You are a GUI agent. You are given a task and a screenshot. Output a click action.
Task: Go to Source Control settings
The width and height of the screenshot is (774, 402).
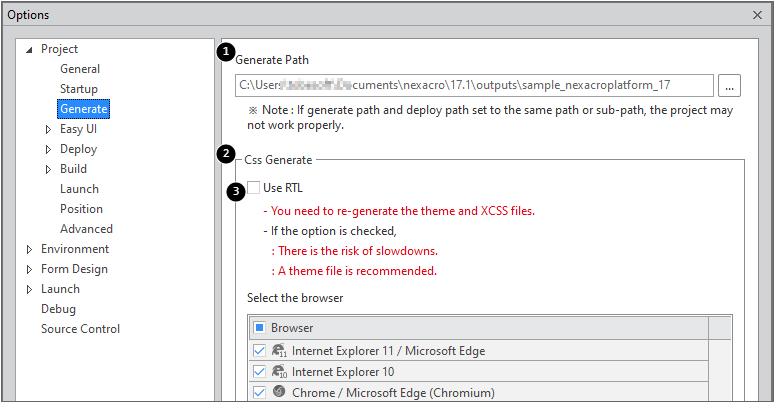80,329
